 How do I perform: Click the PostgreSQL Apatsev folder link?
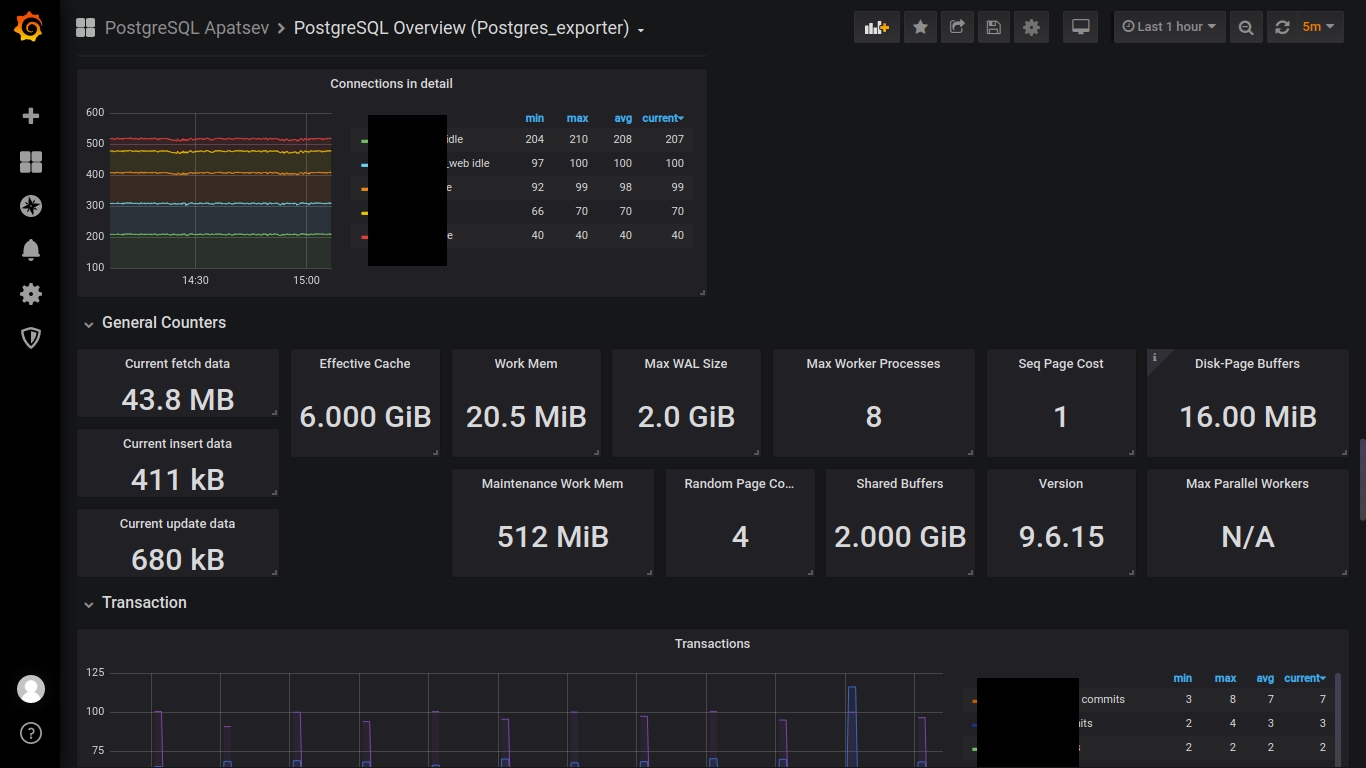186,28
